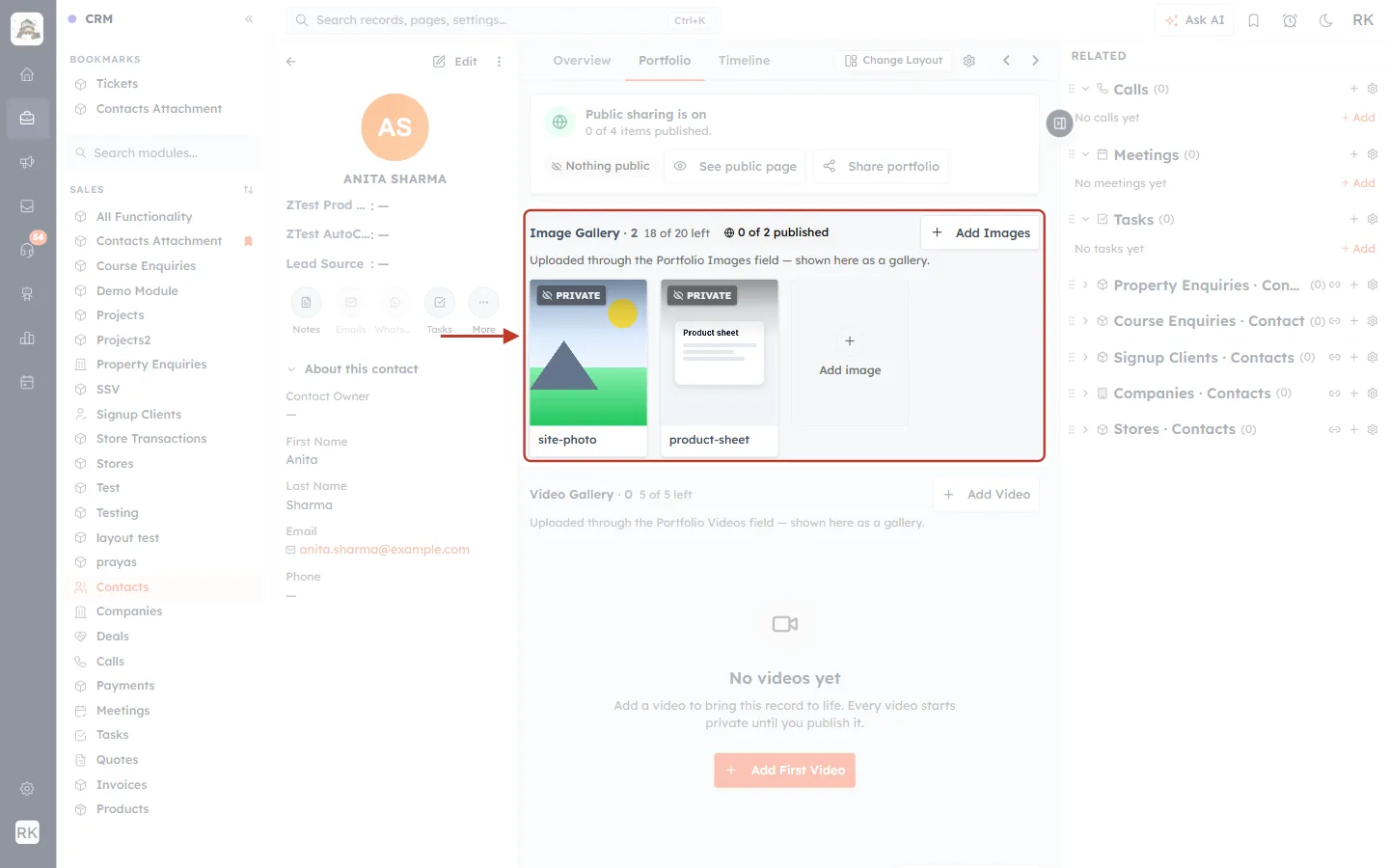Open settings gear beside Meetings
Image resolution: width=1389 pixels, height=868 pixels.
(x=1373, y=154)
